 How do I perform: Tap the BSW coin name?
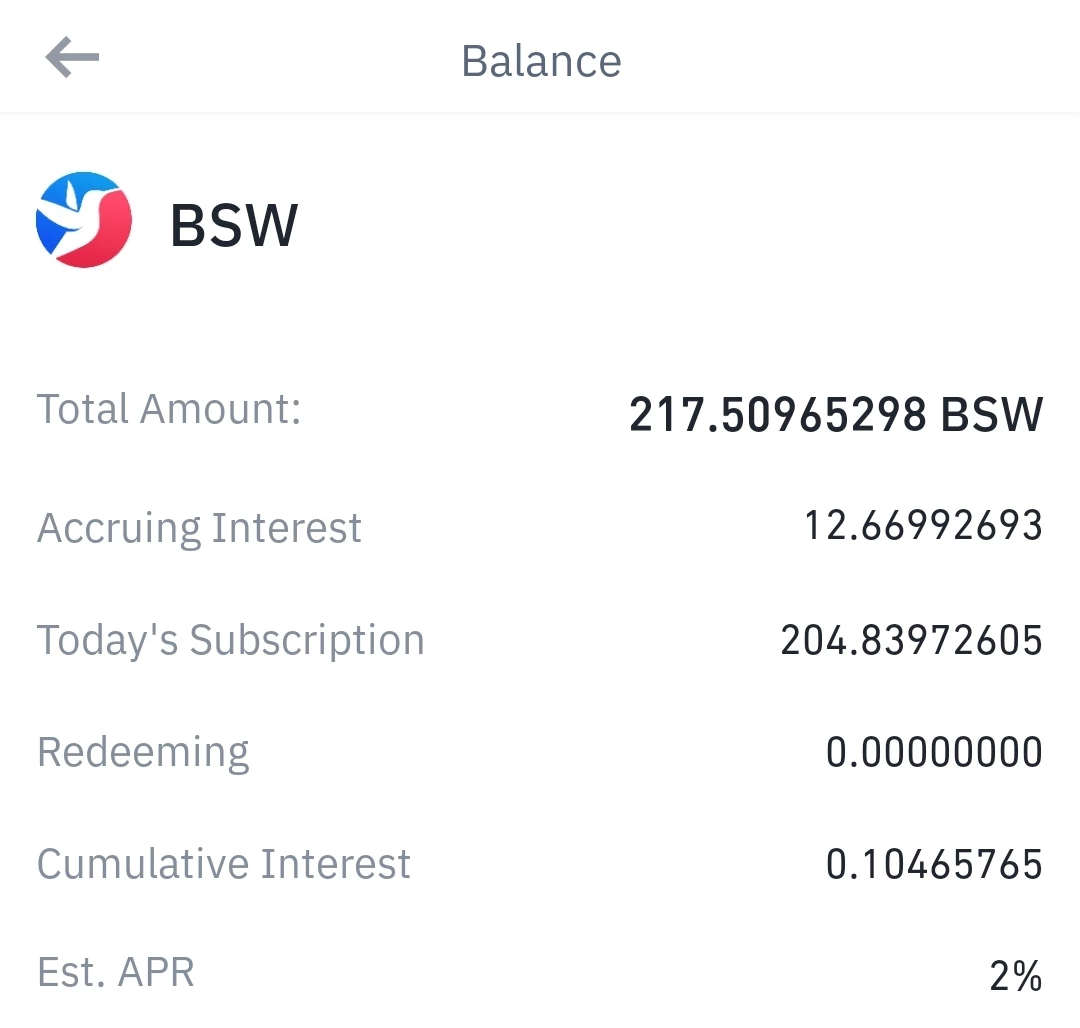click(x=234, y=224)
